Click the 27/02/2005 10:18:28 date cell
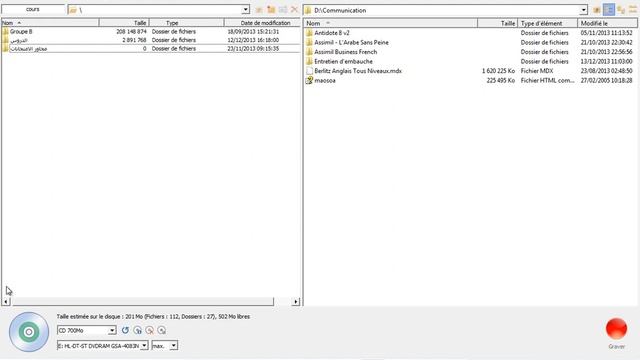This screenshot has height=360, width=640. (607, 80)
